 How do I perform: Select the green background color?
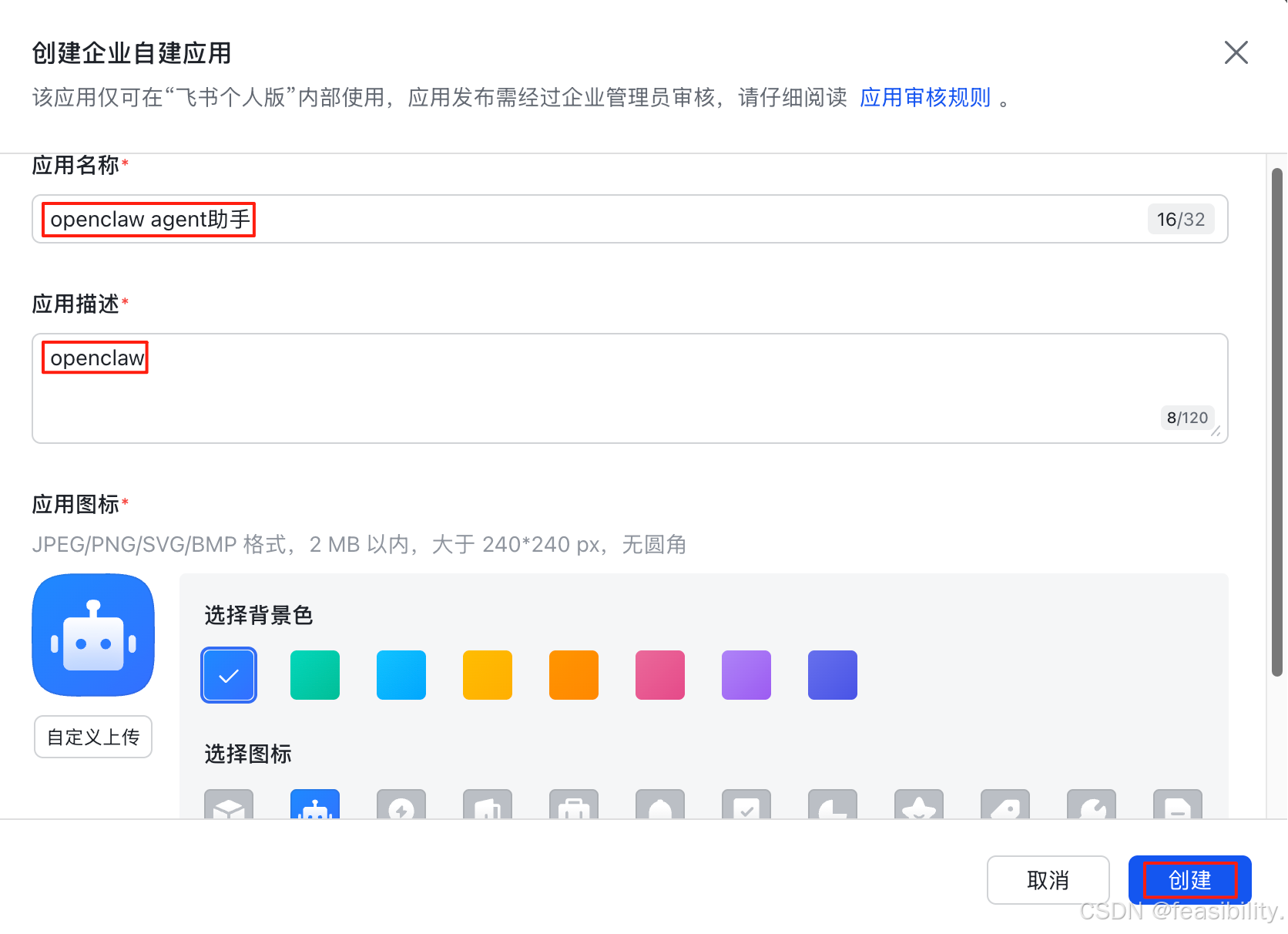click(314, 675)
